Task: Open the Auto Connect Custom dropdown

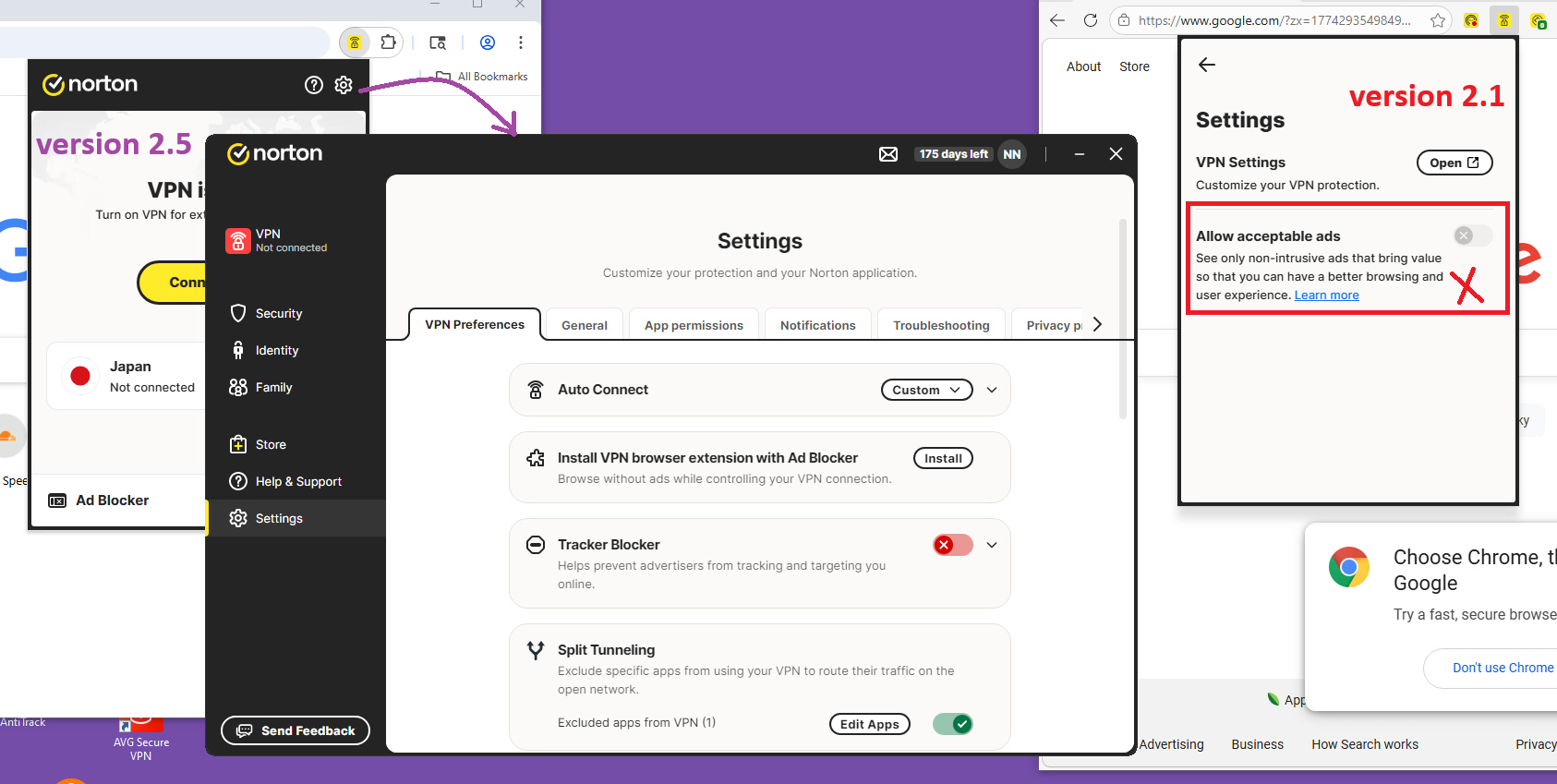Action: [x=927, y=390]
